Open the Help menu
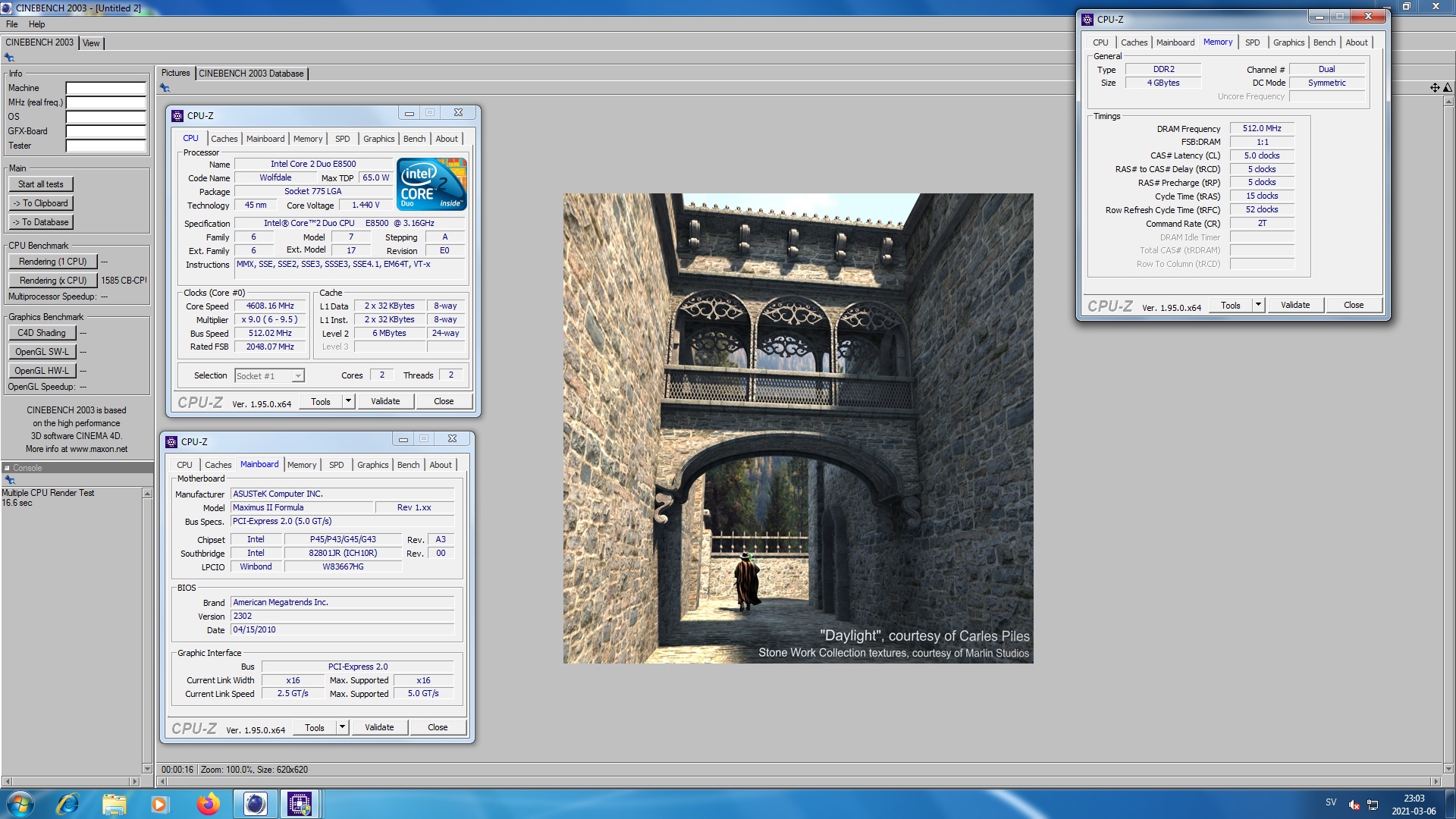Viewport: 1456px width, 819px height. 36,24
